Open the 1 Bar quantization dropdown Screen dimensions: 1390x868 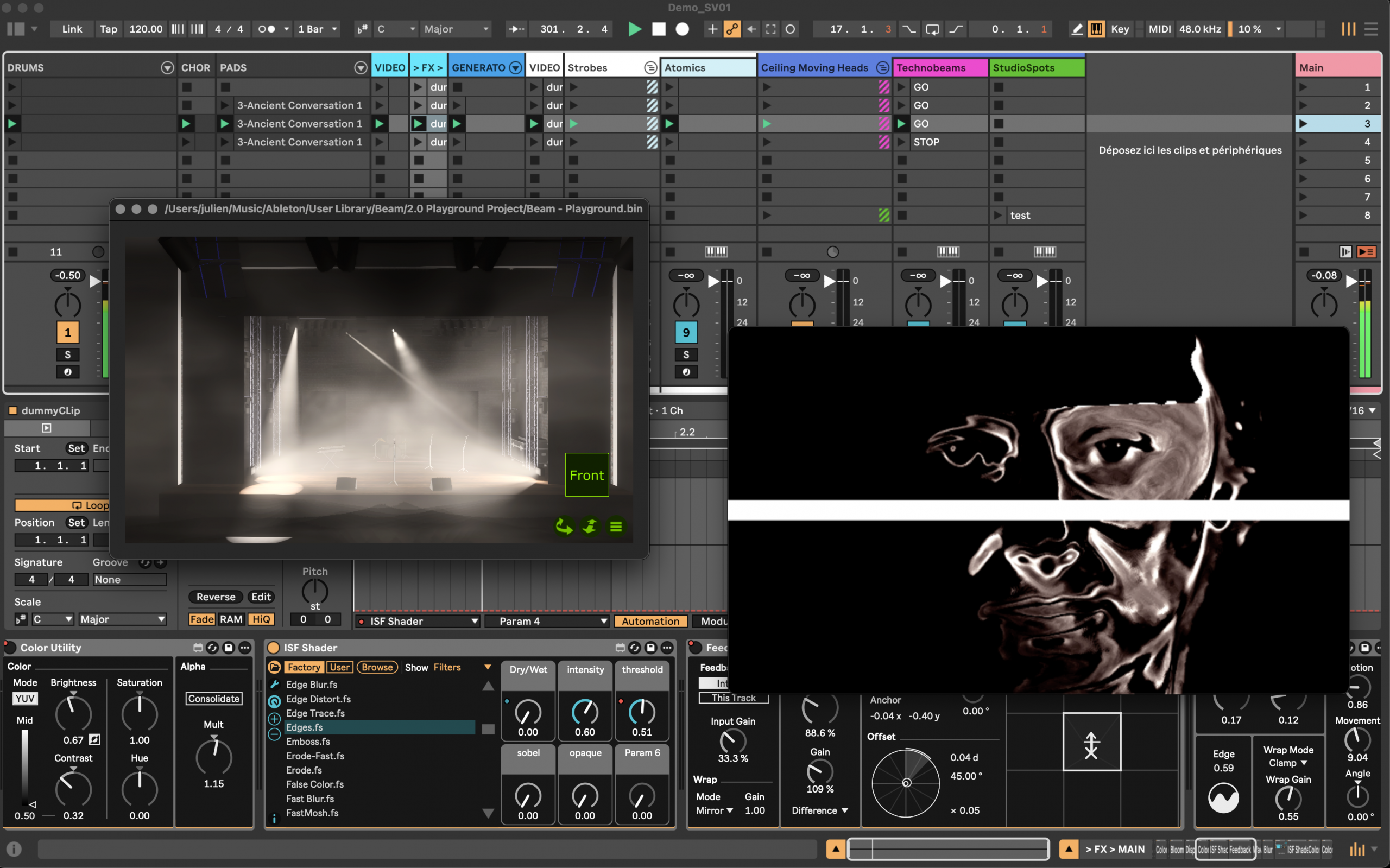pyautogui.click(x=318, y=29)
